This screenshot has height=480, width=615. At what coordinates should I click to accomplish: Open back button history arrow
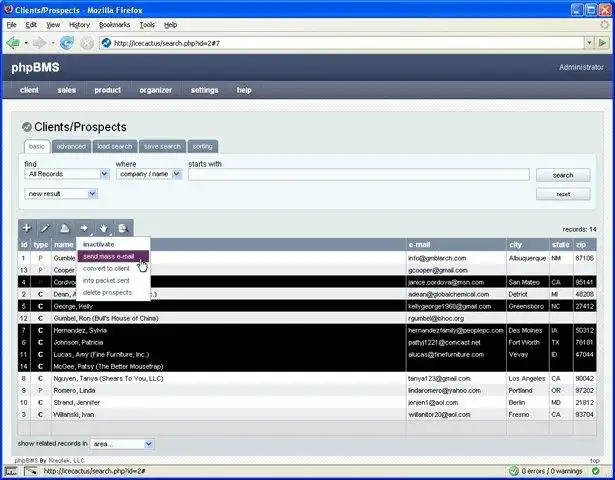click(x=26, y=43)
